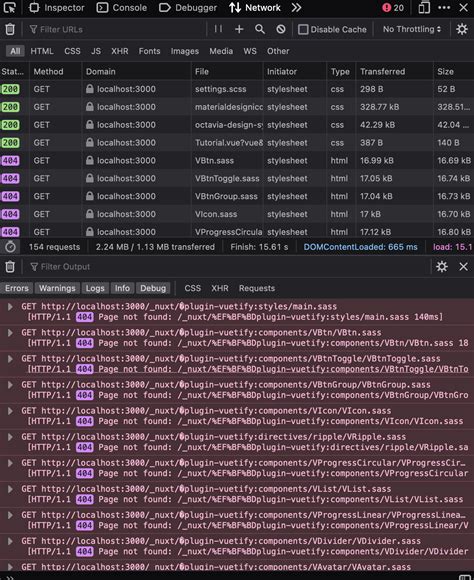Toggle responsive design mode icon
The image size is (474, 580).
click(x=424, y=7)
